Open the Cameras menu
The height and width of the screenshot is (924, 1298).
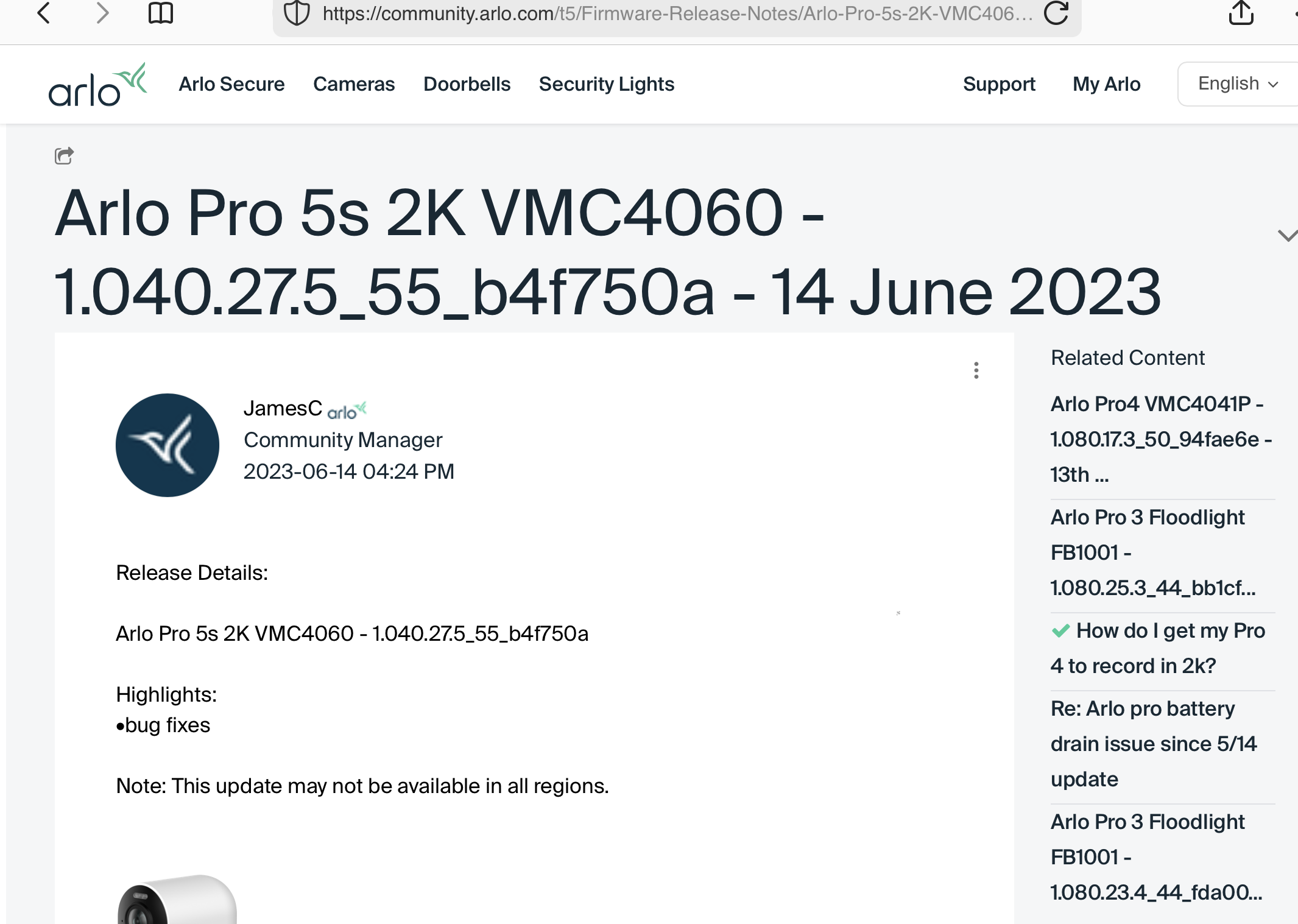click(354, 84)
